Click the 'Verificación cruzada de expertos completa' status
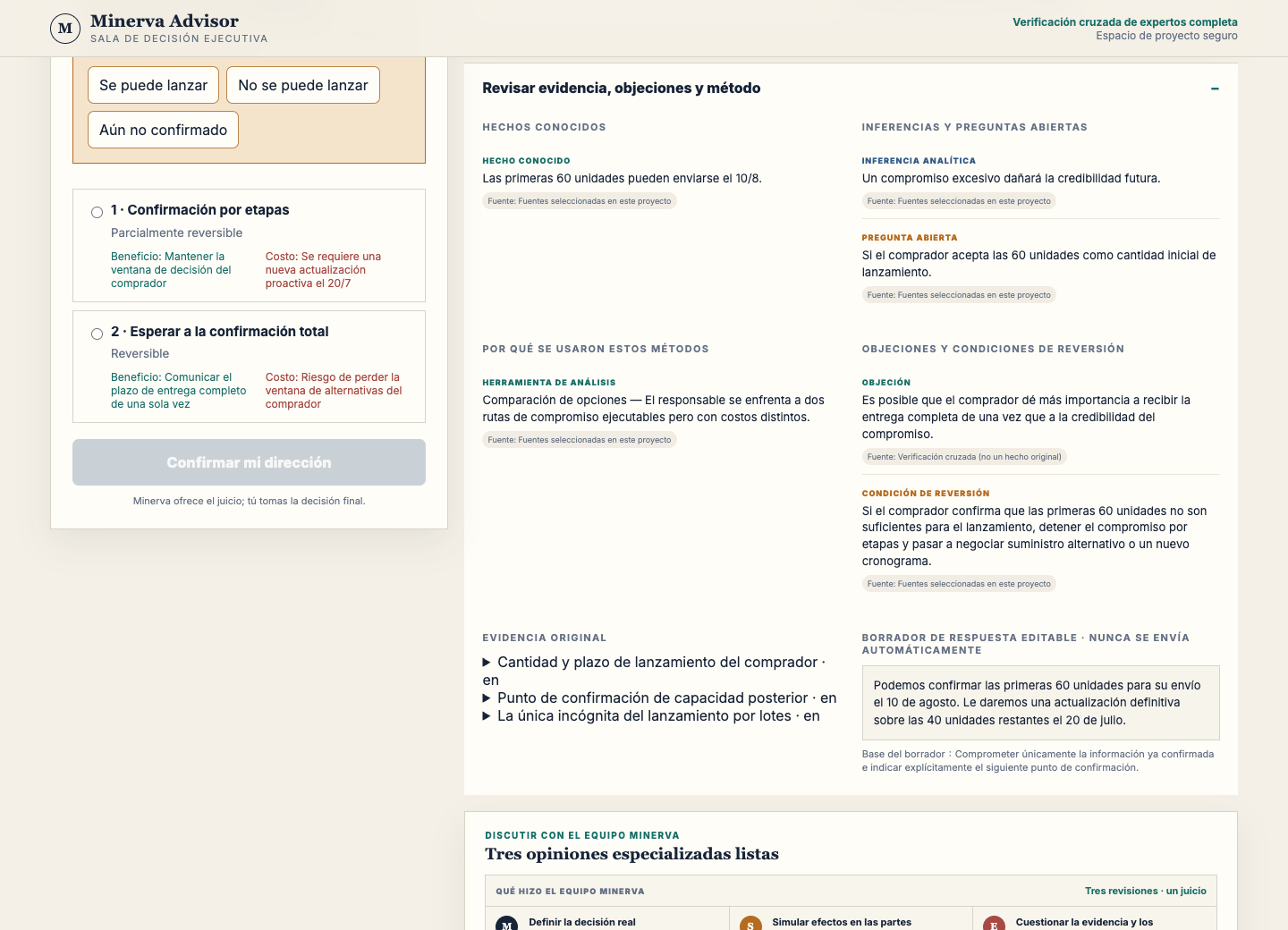This screenshot has width=1288, height=930. pos(1125,22)
